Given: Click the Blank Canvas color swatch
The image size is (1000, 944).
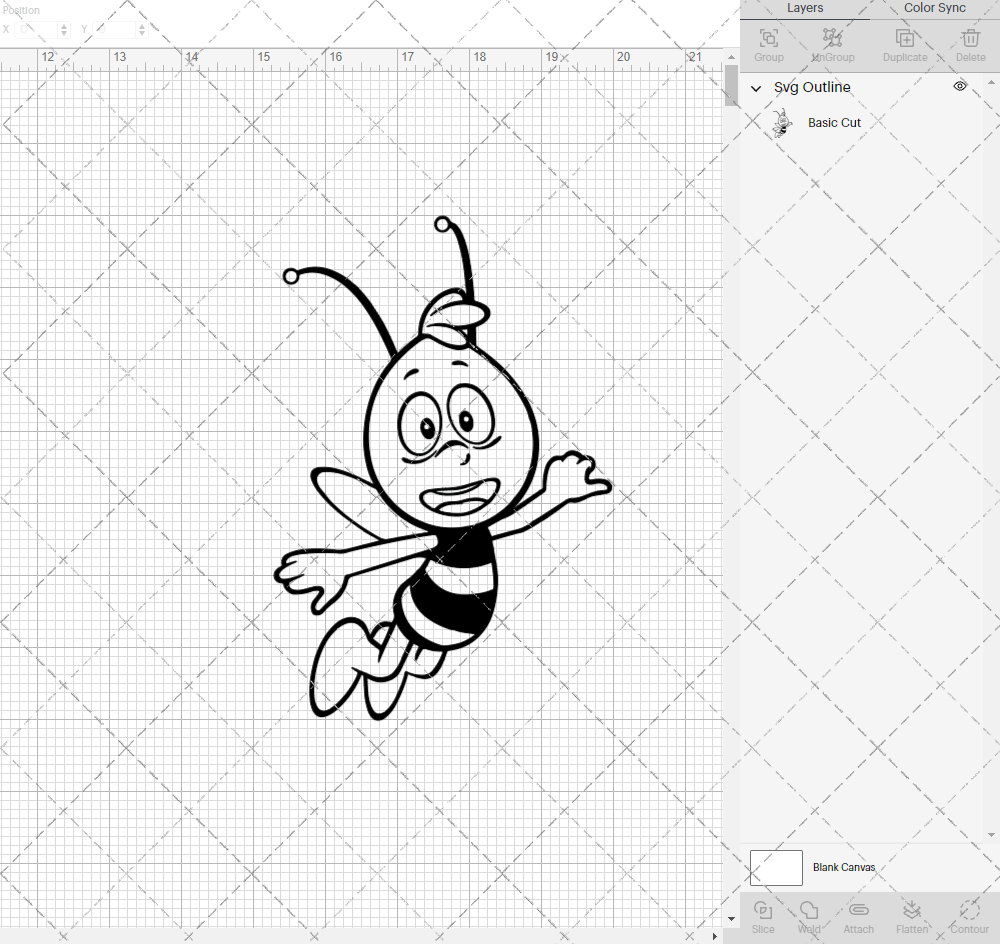Looking at the screenshot, I should pos(776,867).
